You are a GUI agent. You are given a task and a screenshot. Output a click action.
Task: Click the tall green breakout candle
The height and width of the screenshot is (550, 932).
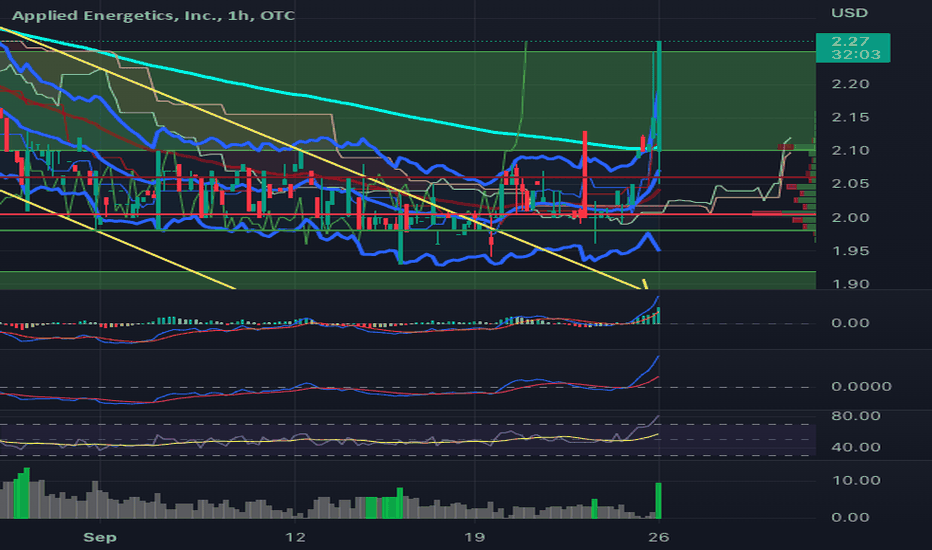click(659, 96)
